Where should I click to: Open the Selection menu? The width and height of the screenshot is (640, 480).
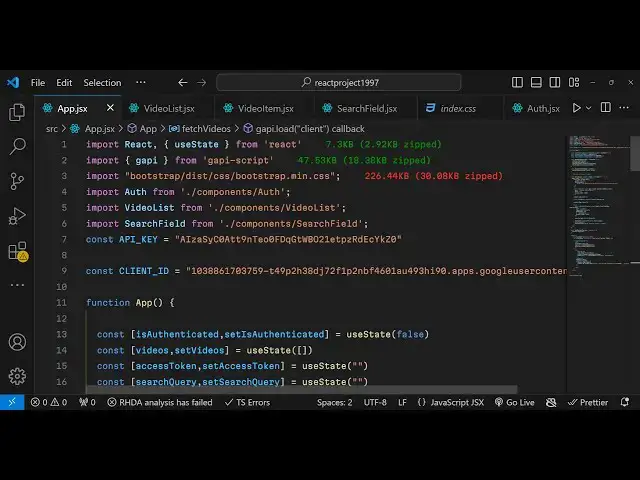102,82
